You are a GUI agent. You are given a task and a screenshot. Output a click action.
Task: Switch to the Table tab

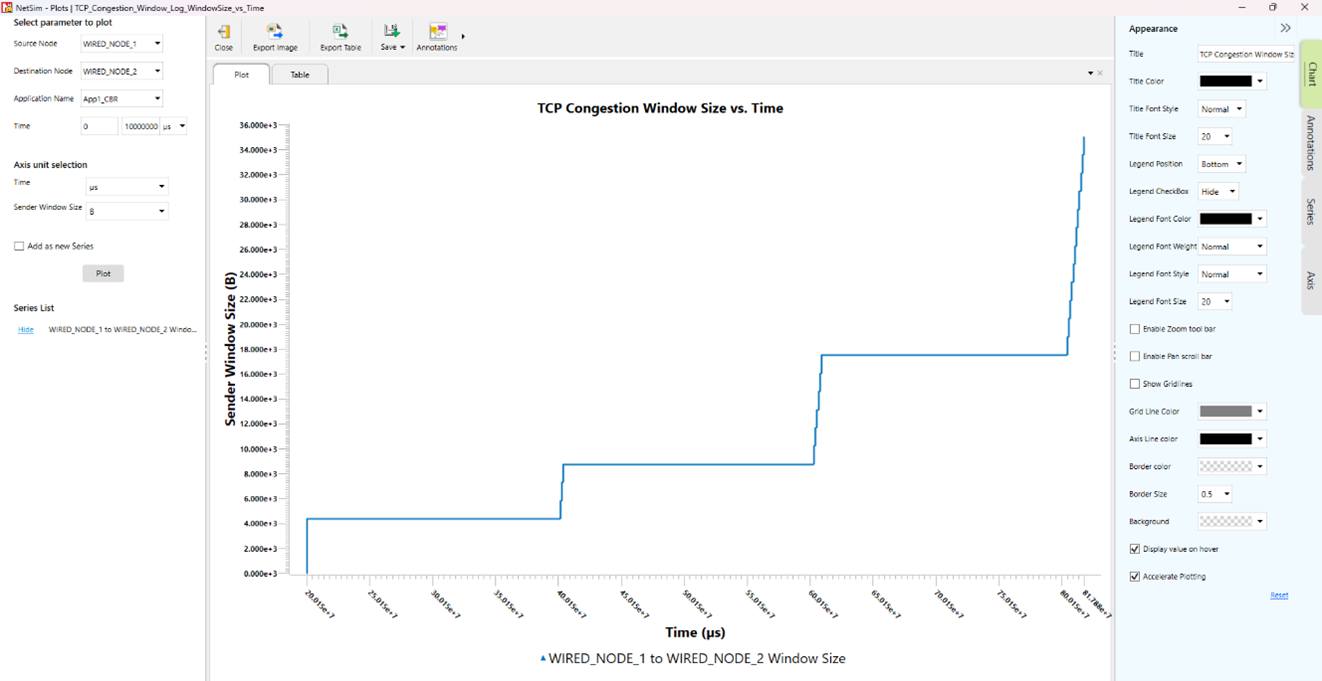(300, 75)
